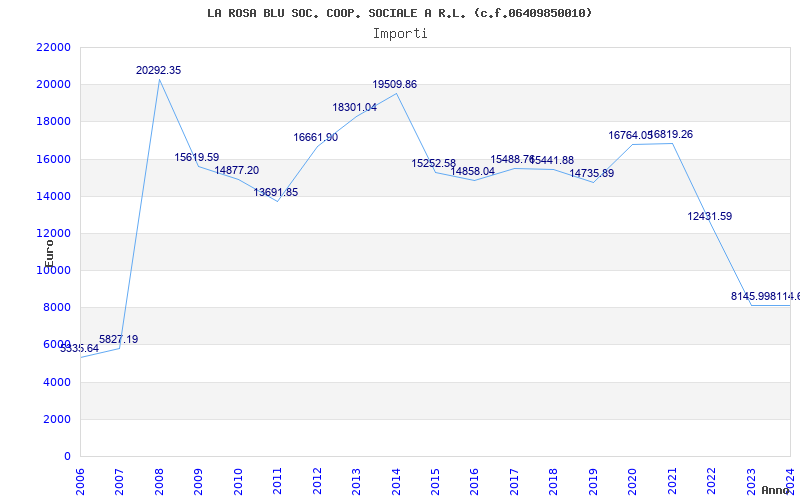The height and width of the screenshot is (500, 800).
Task: Click the 13691.85 value label
Action: [276, 192]
